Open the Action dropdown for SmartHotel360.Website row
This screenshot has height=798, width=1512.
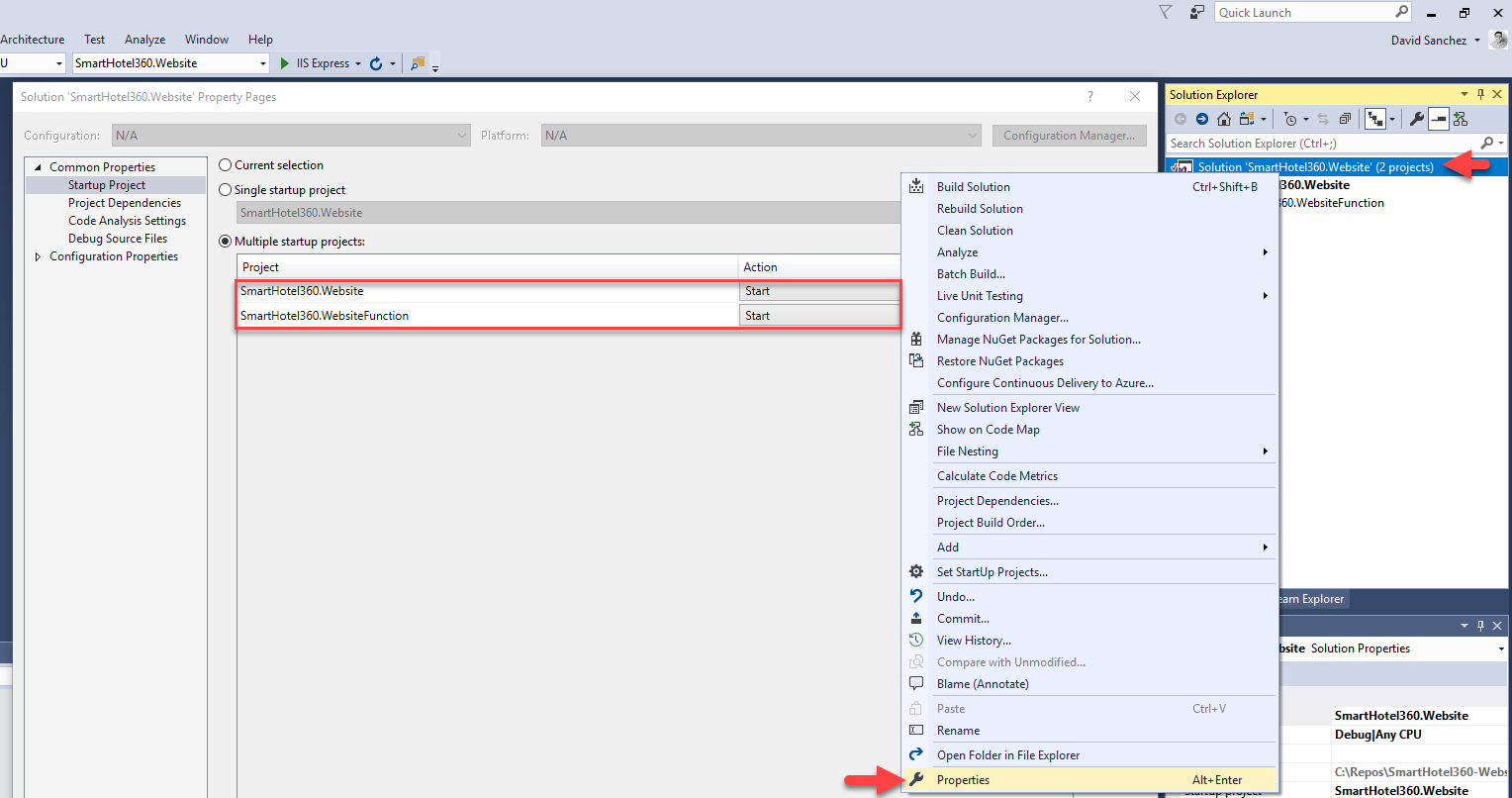(819, 291)
